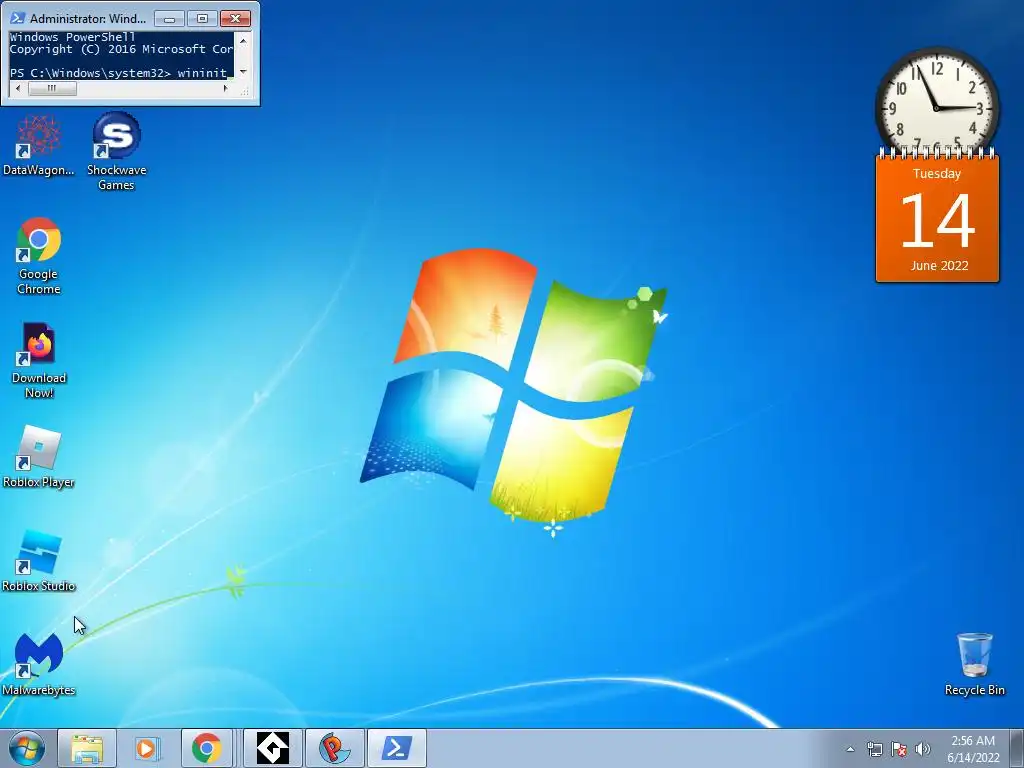The height and width of the screenshot is (768, 1024).
Task: Launch Shockwave Games shortcut
Action: [116, 152]
